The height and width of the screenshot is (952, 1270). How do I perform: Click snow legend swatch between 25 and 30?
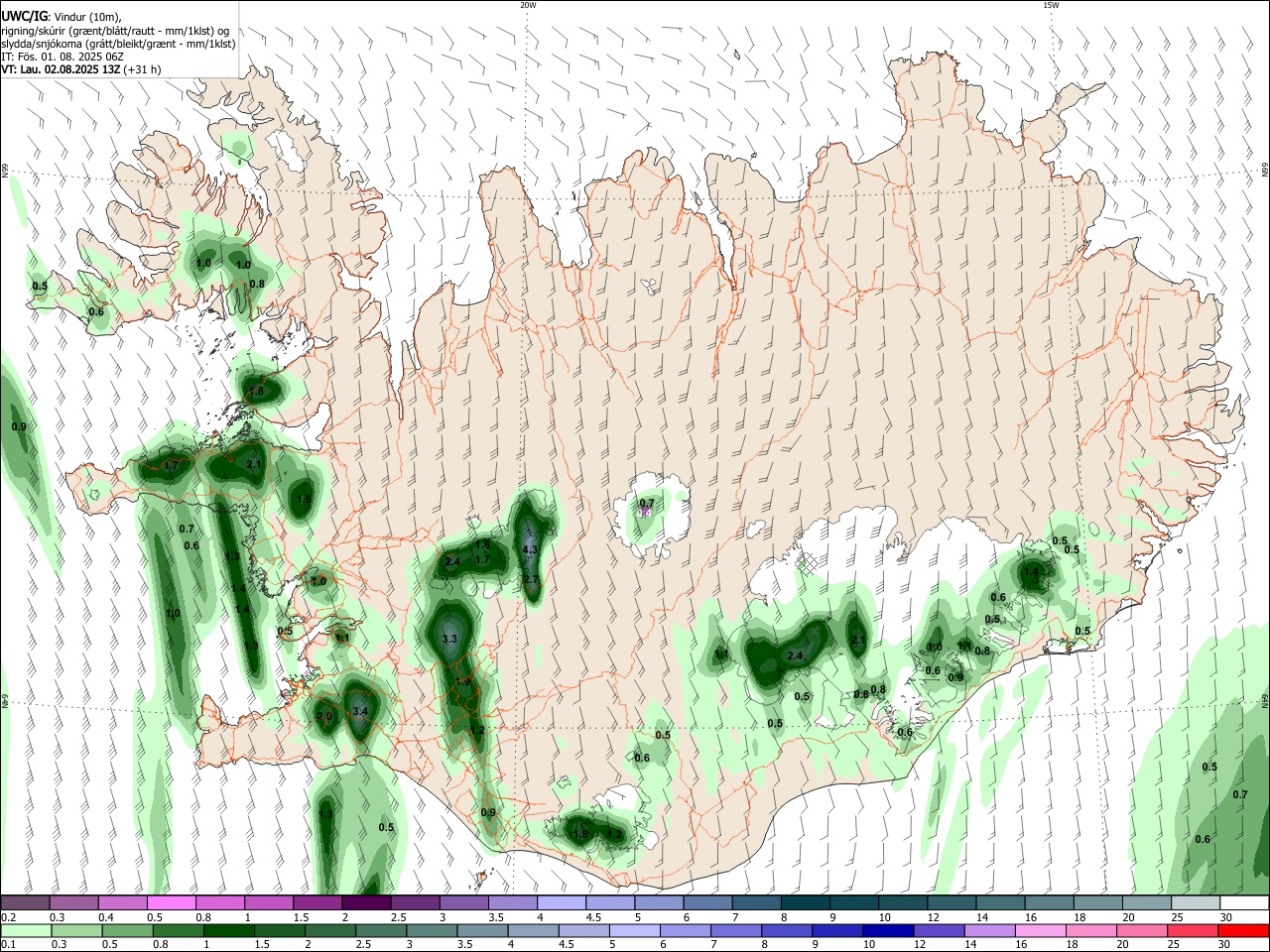click(x=1197, y=902)
